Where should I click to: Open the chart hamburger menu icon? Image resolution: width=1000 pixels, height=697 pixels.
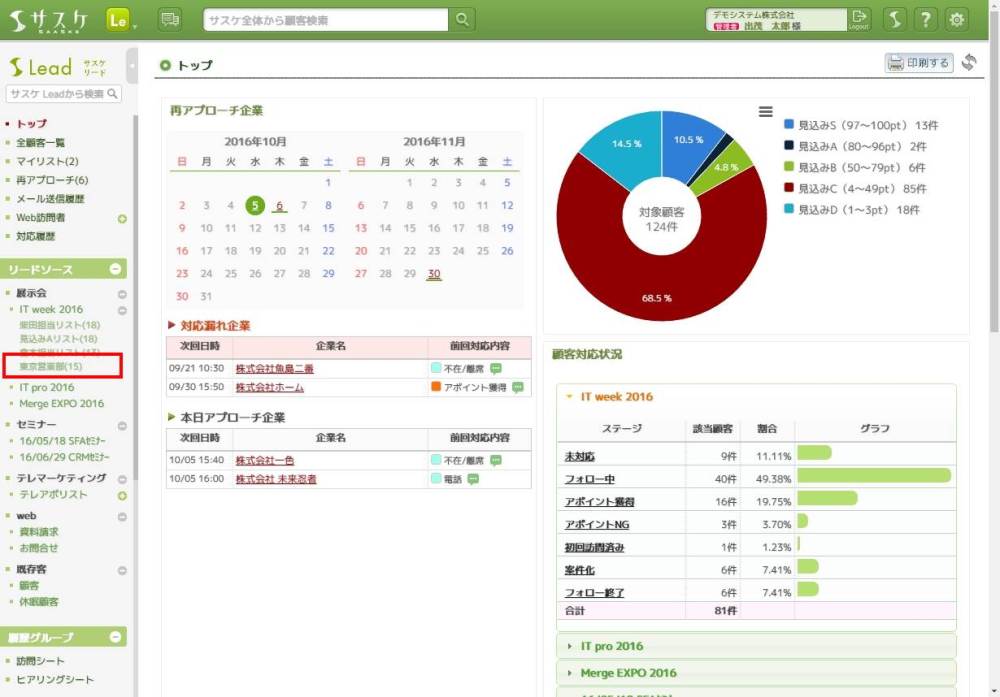(766, 111)
